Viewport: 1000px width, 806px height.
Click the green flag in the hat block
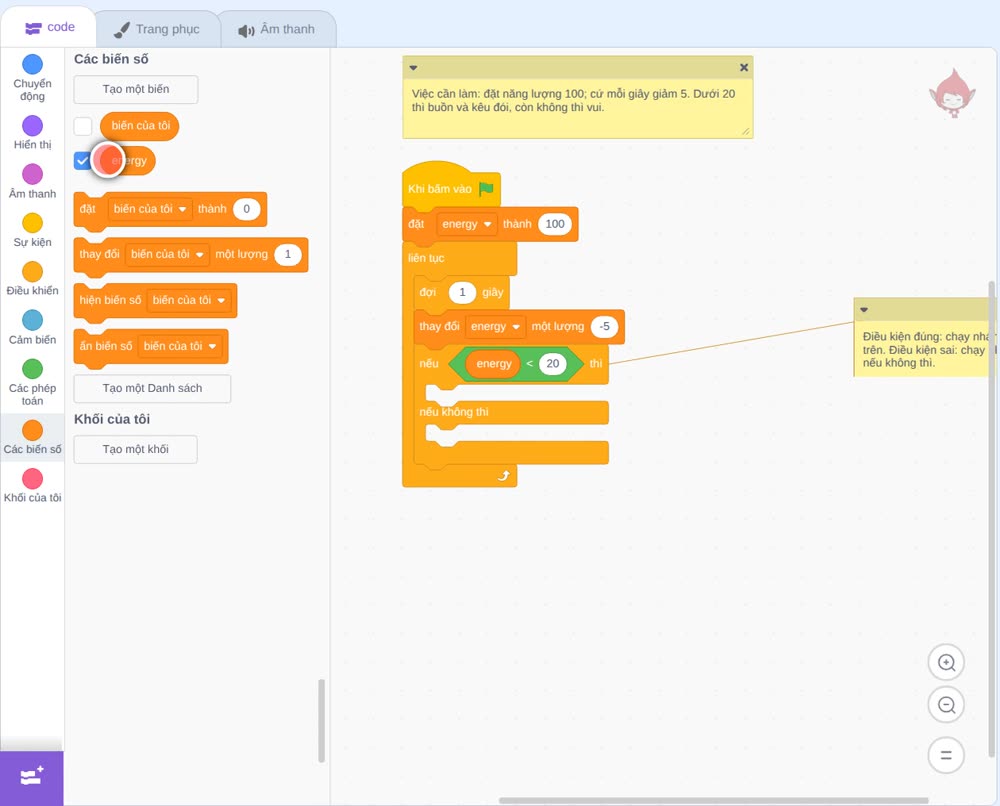pyautogui.click(x=487, y=189)
